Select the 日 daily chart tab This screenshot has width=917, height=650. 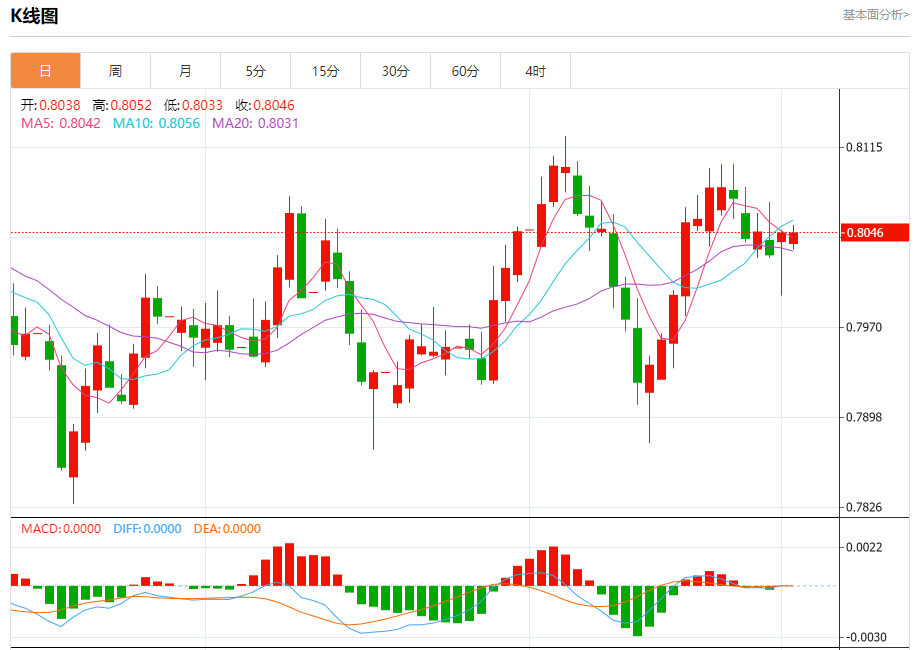point(46,71)
